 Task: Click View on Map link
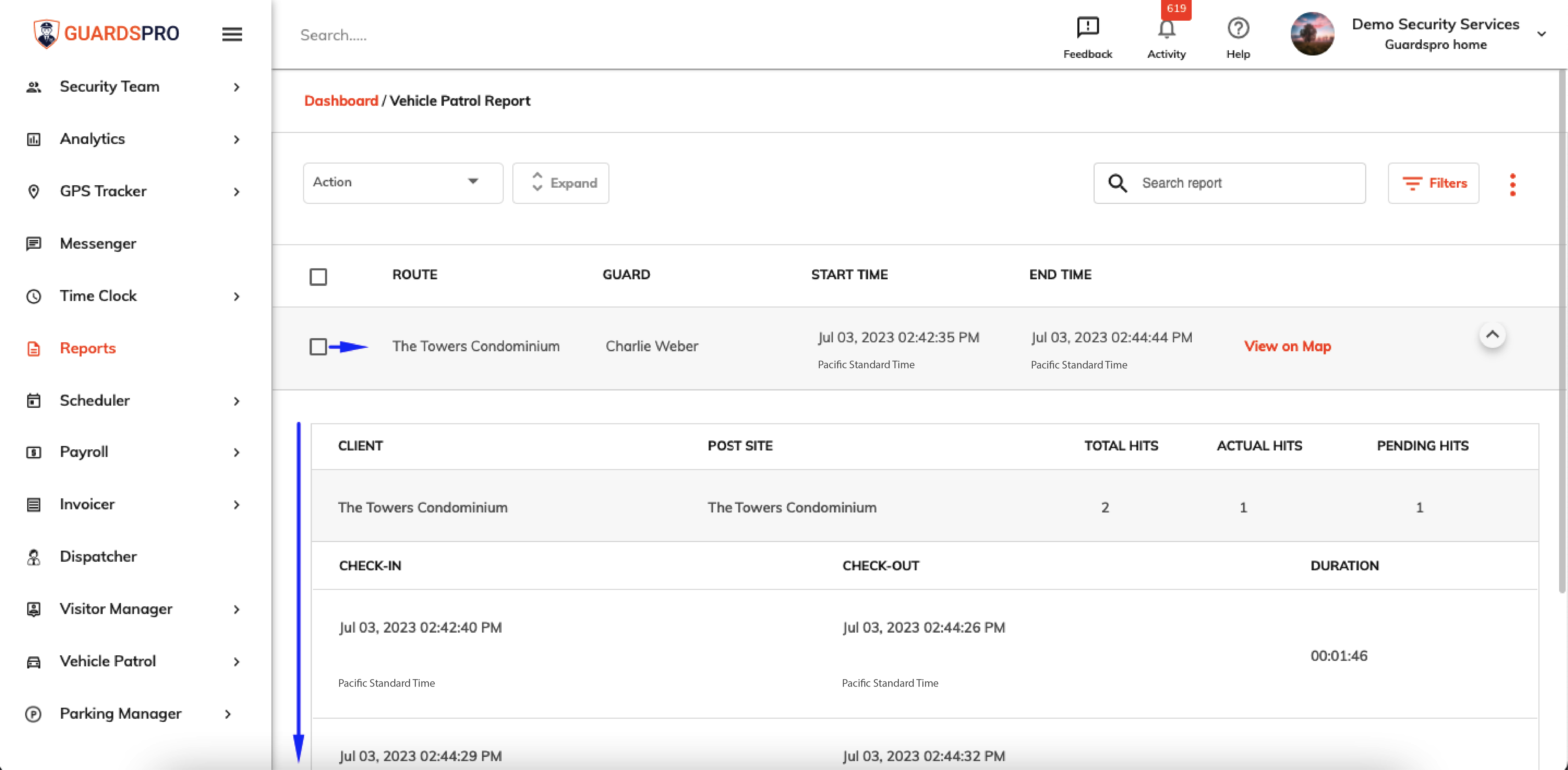pyautogui.click(x=1287, y=346)
